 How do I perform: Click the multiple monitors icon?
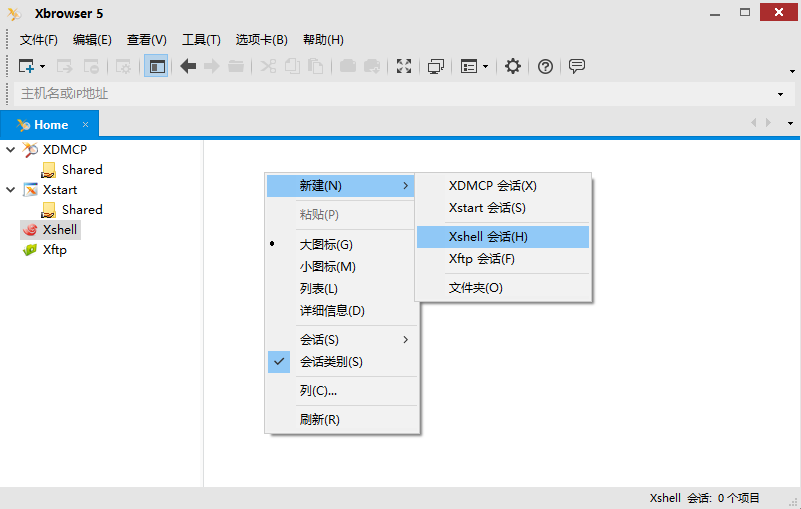pos(436,66)
